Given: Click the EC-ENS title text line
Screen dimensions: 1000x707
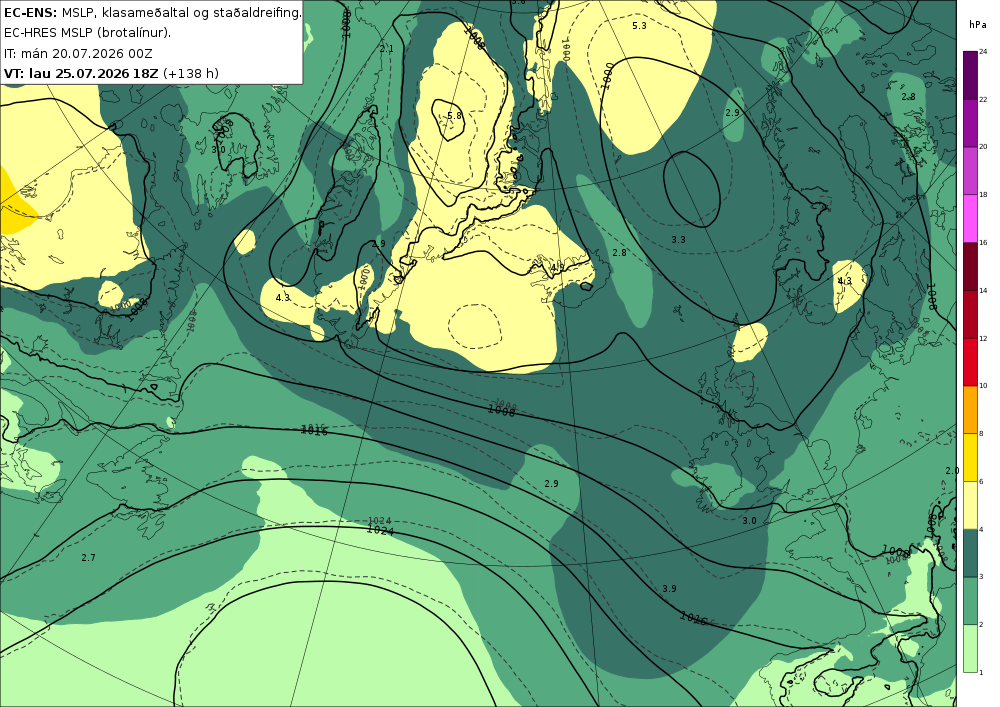Looking at the screenshot, I should pos(152,13).
